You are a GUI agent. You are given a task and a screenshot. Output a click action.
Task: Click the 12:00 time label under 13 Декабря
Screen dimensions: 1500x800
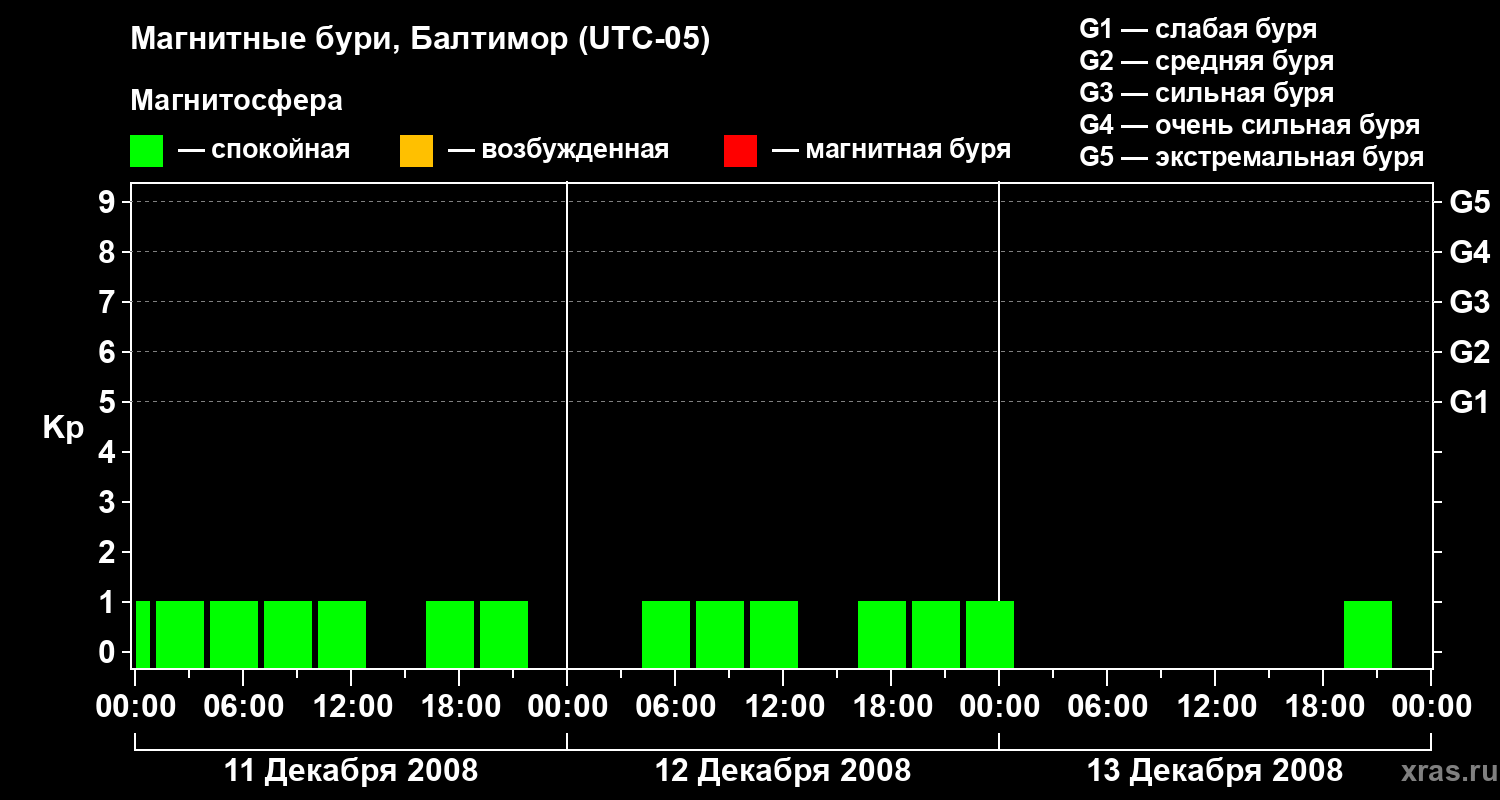[1215, 706]
